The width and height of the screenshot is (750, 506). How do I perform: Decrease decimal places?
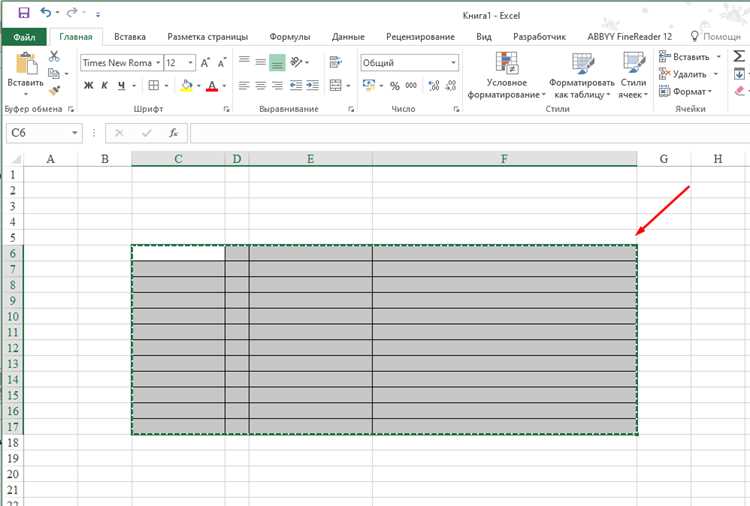pos(451,86)
